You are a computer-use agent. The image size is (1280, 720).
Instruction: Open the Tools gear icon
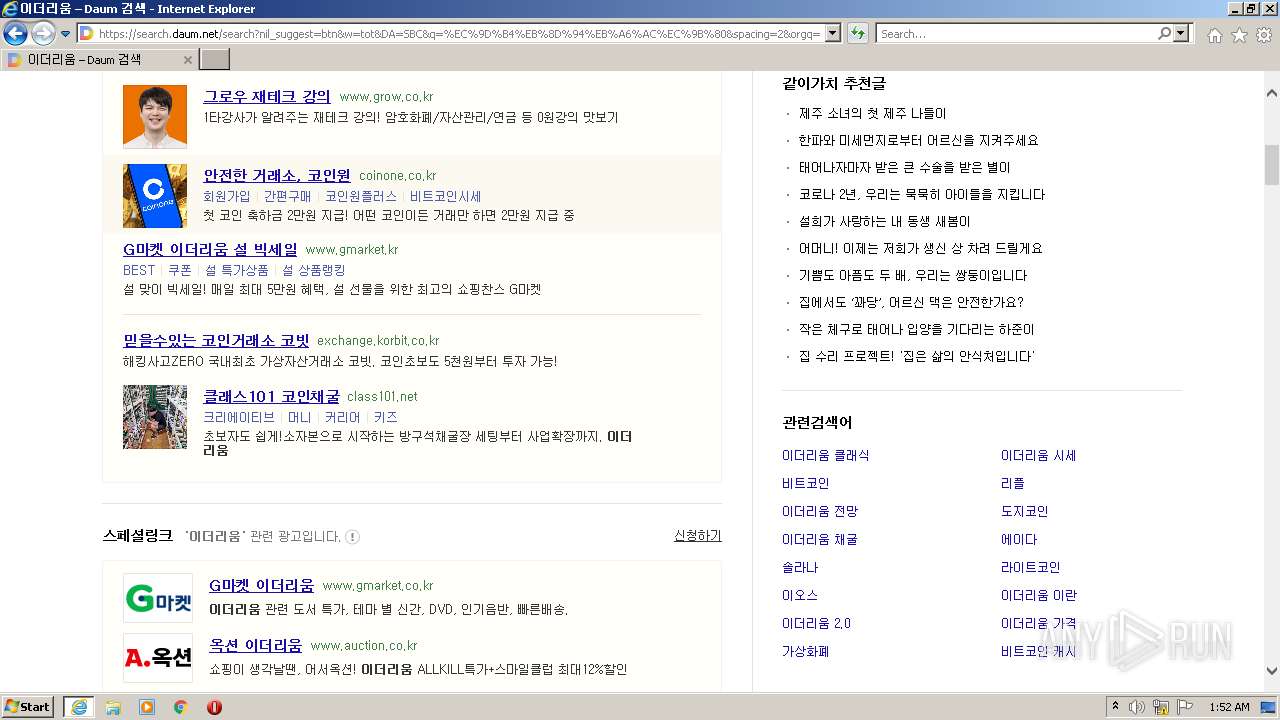[1264, 35]
